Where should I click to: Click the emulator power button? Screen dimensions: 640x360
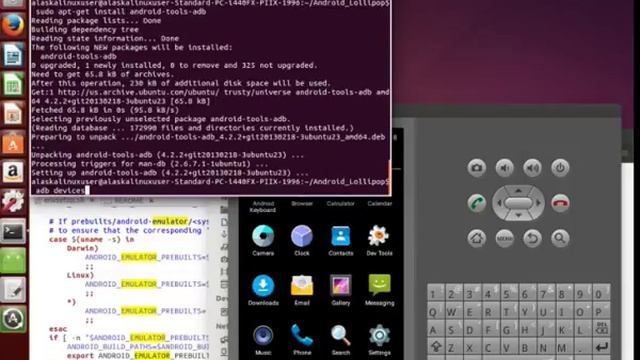560,168
